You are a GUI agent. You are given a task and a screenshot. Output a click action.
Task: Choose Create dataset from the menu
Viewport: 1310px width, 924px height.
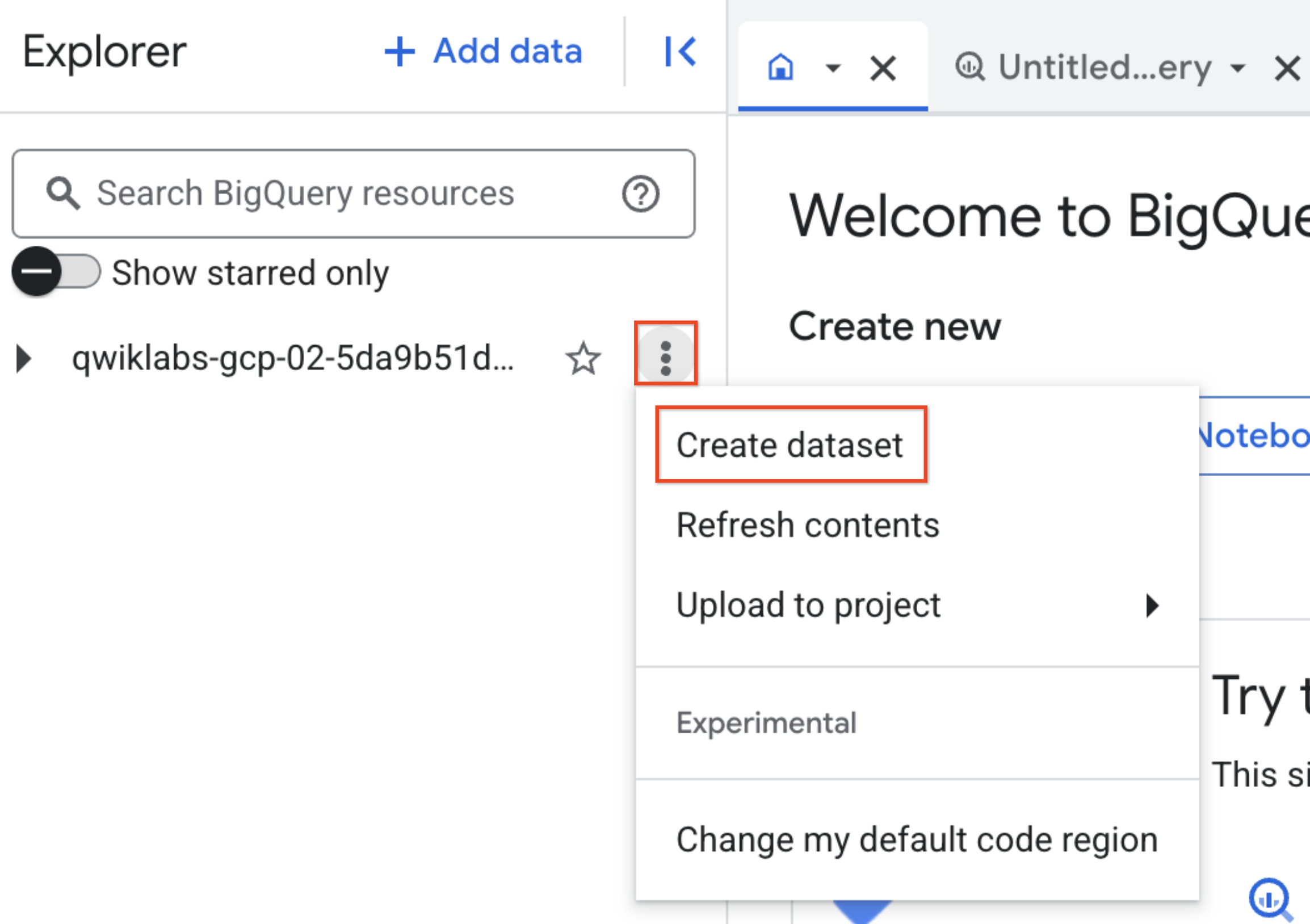coord(790,446)
